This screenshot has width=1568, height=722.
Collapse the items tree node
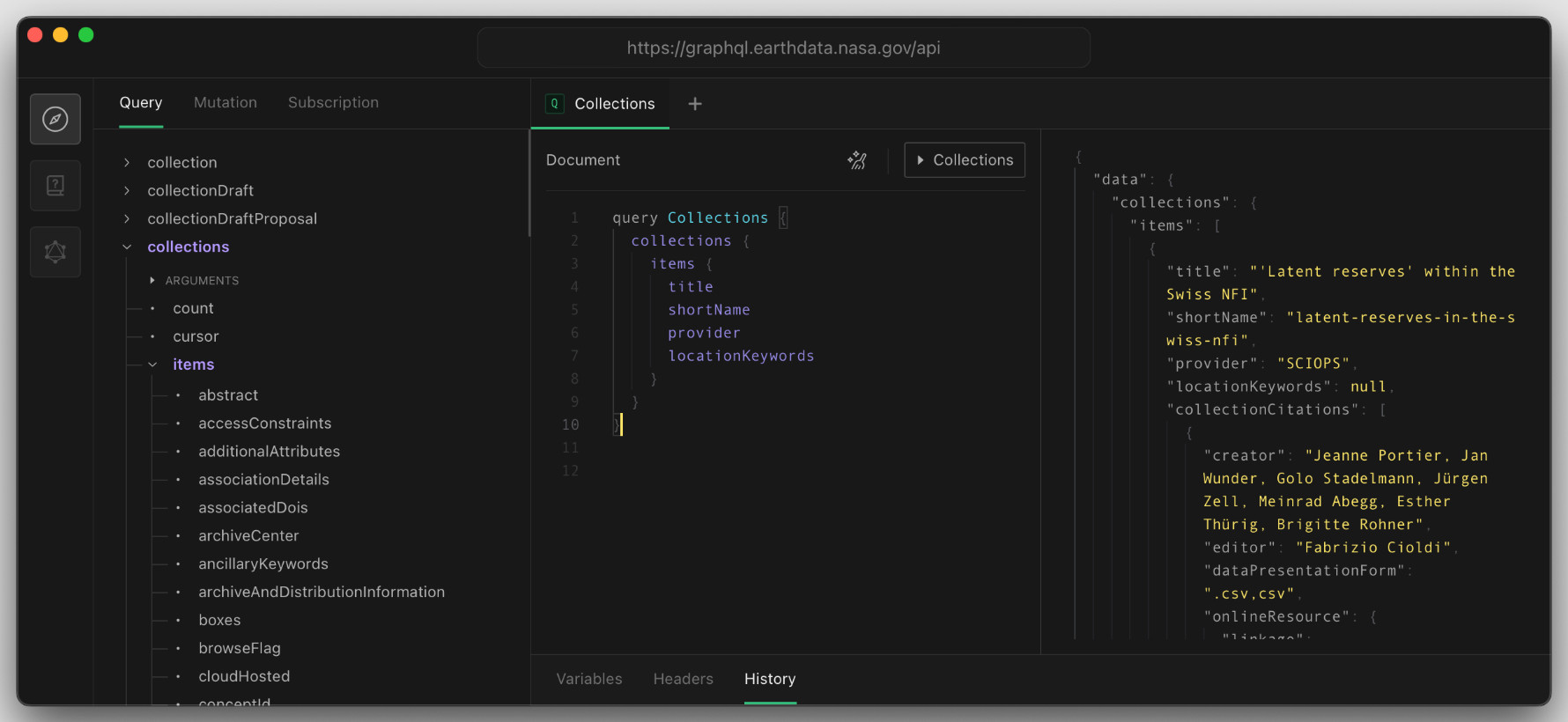[x=152, y=365]
